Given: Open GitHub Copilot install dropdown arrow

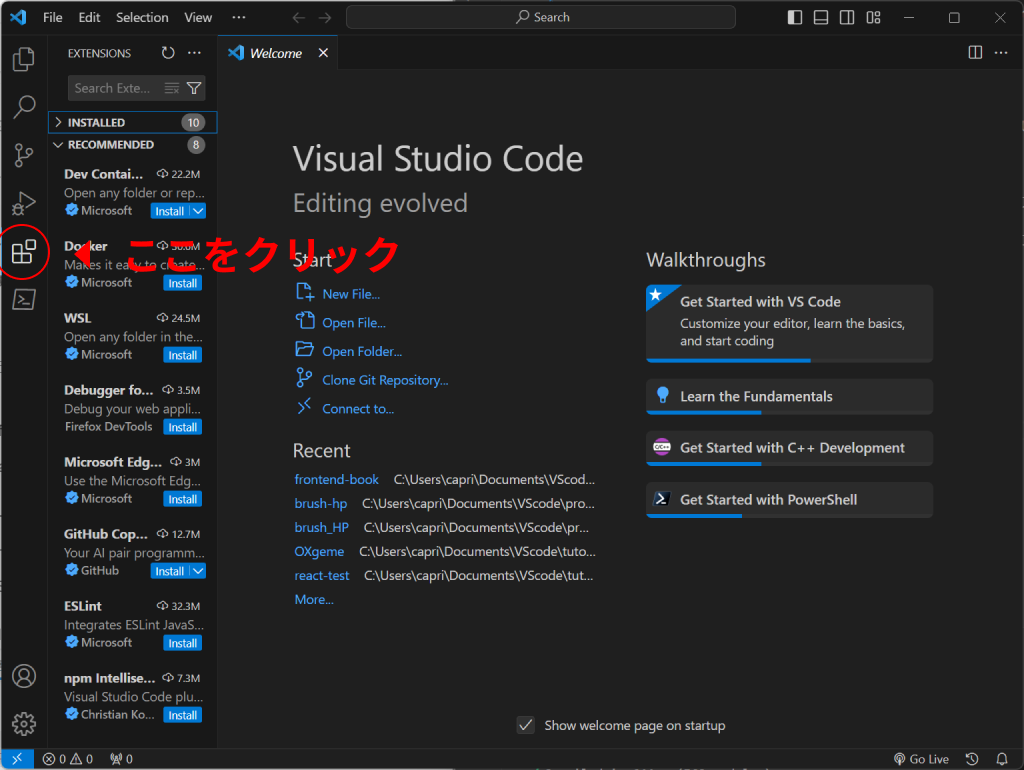Looking at the screenshot, I should tap(198, 571).
